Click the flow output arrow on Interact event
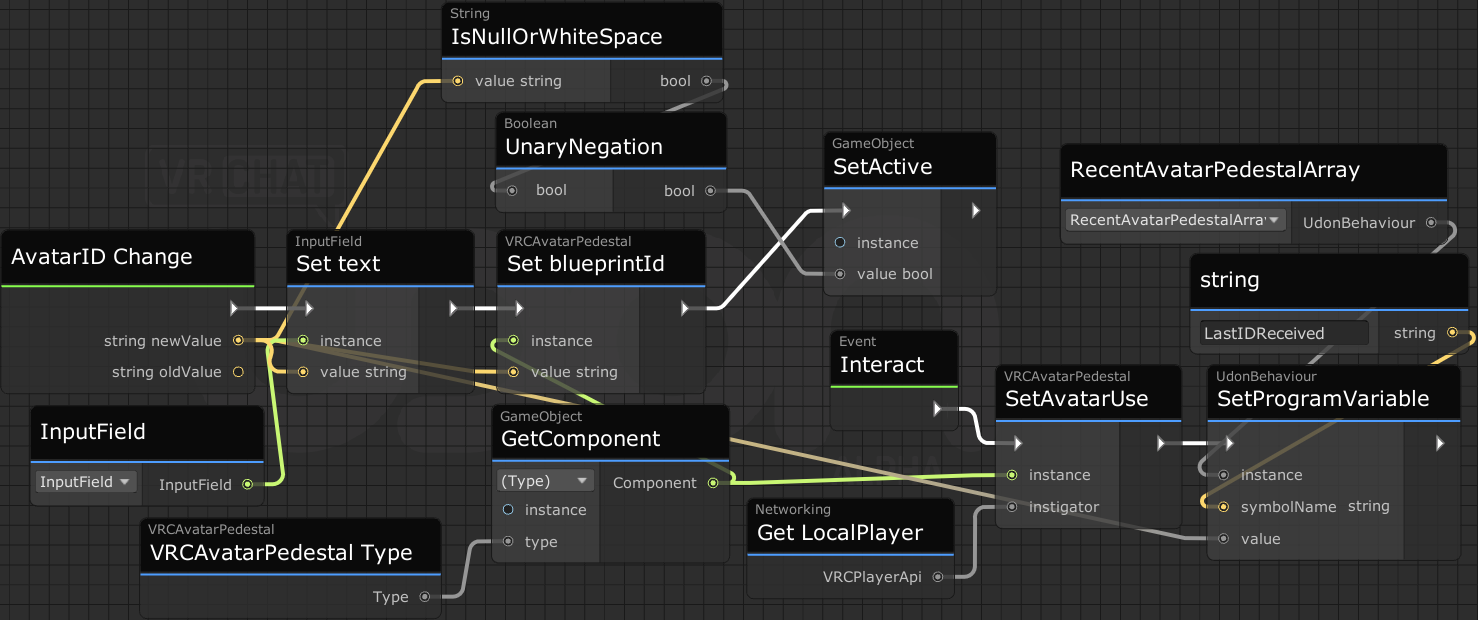Screen dimensions: 1478x620 click(x=938, y=408)
